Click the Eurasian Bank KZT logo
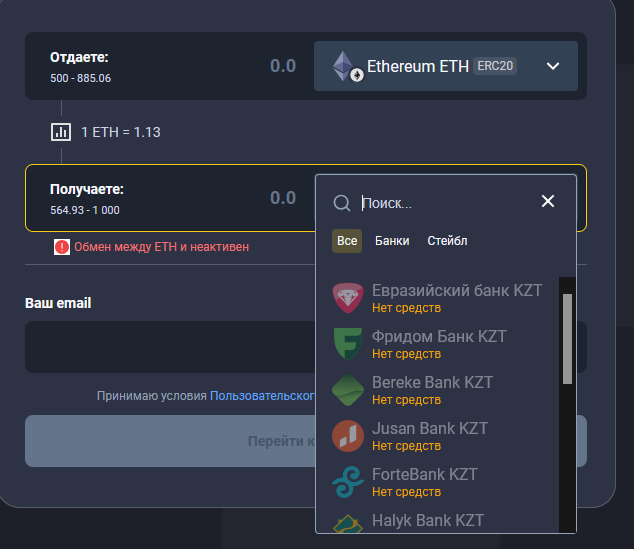 click(x=348, y=298)
